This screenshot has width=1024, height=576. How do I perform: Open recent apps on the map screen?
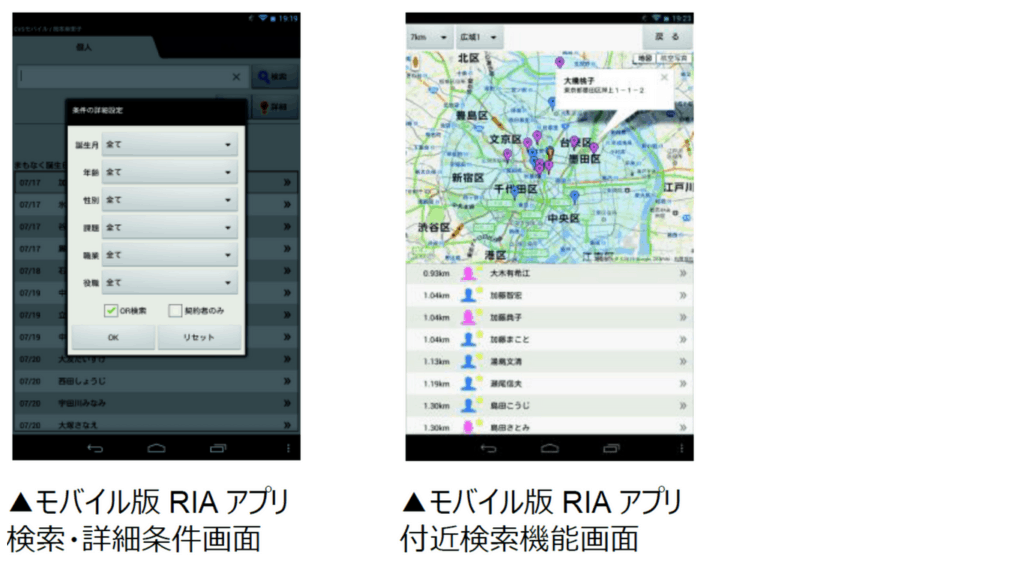[x=611, y=448]
